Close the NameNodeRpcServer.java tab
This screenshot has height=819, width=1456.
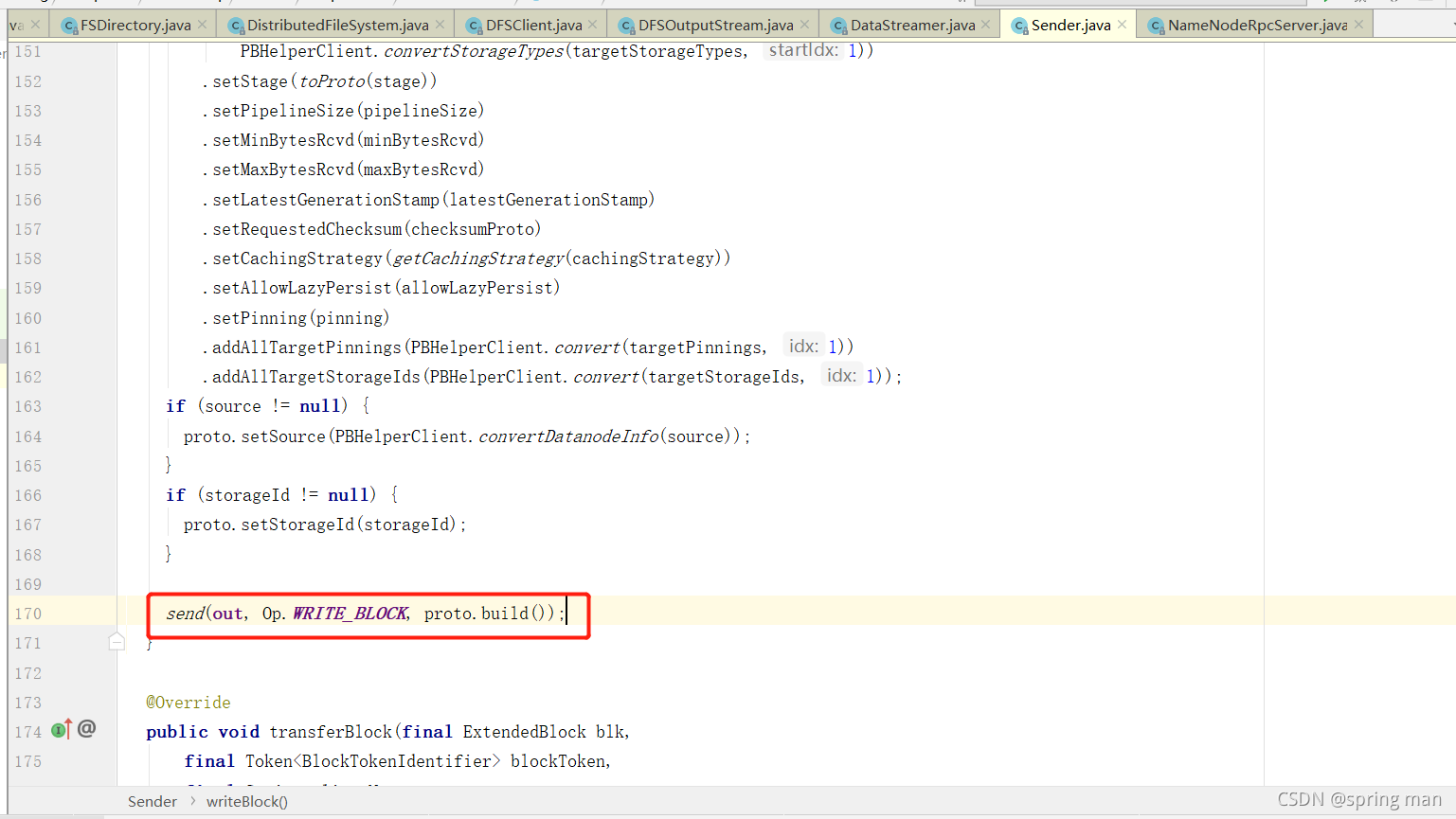[x=1359, y=25]
